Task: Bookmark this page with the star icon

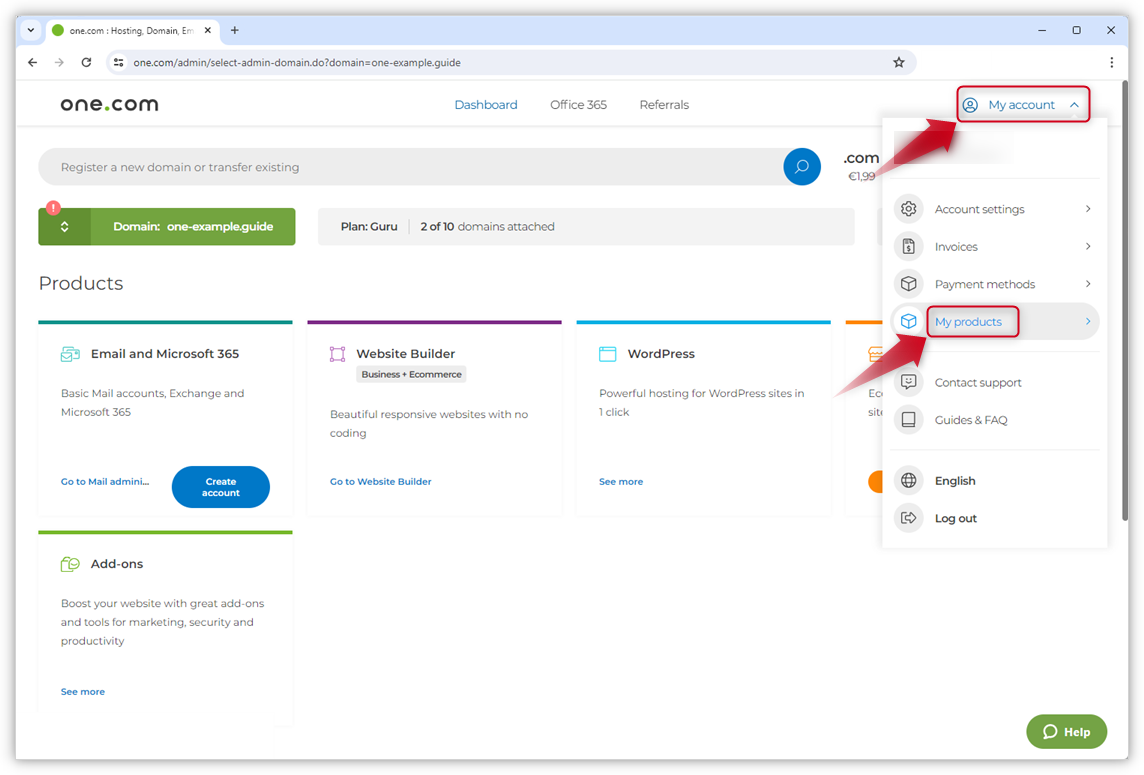Action: coord(898,62)
